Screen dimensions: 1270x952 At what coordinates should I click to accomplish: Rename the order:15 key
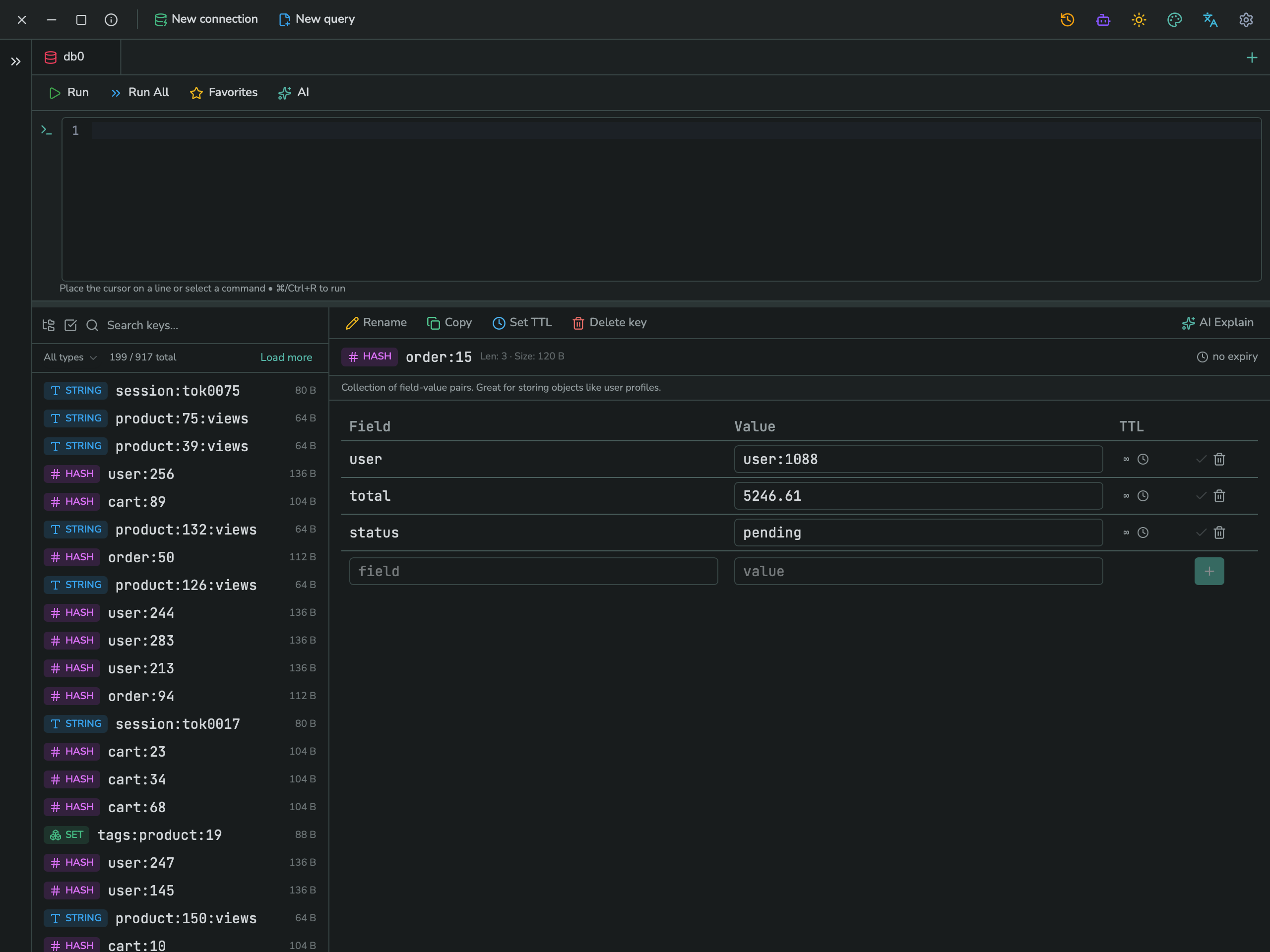377,322
